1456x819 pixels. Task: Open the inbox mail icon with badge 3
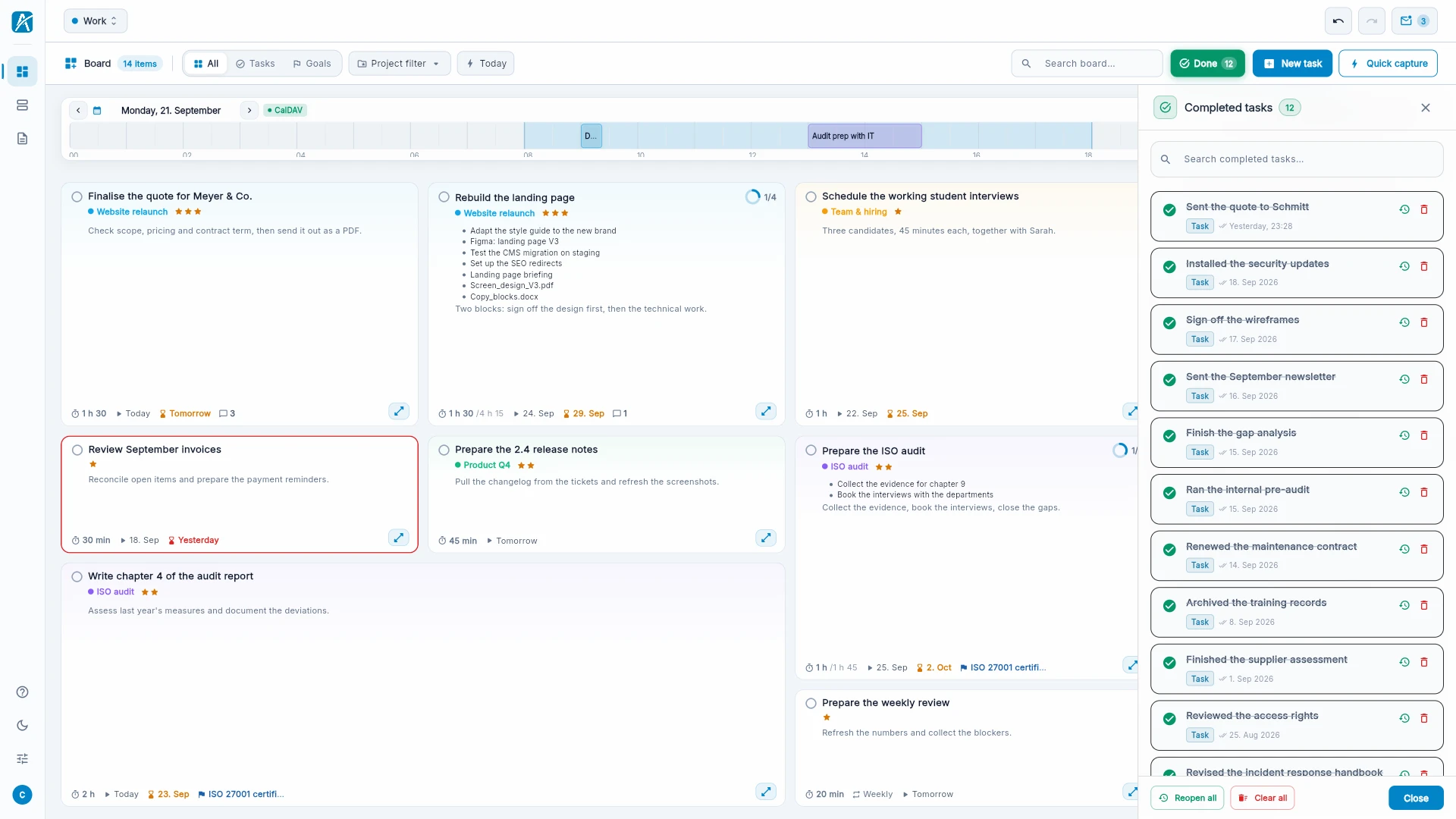point(1414,21)
